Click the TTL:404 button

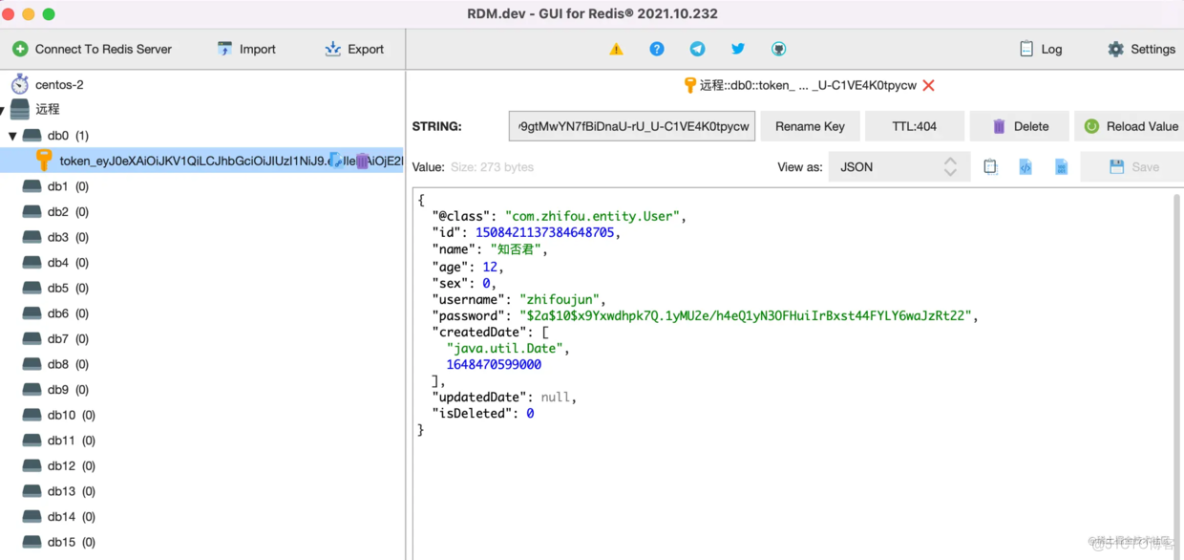point(914,126)
